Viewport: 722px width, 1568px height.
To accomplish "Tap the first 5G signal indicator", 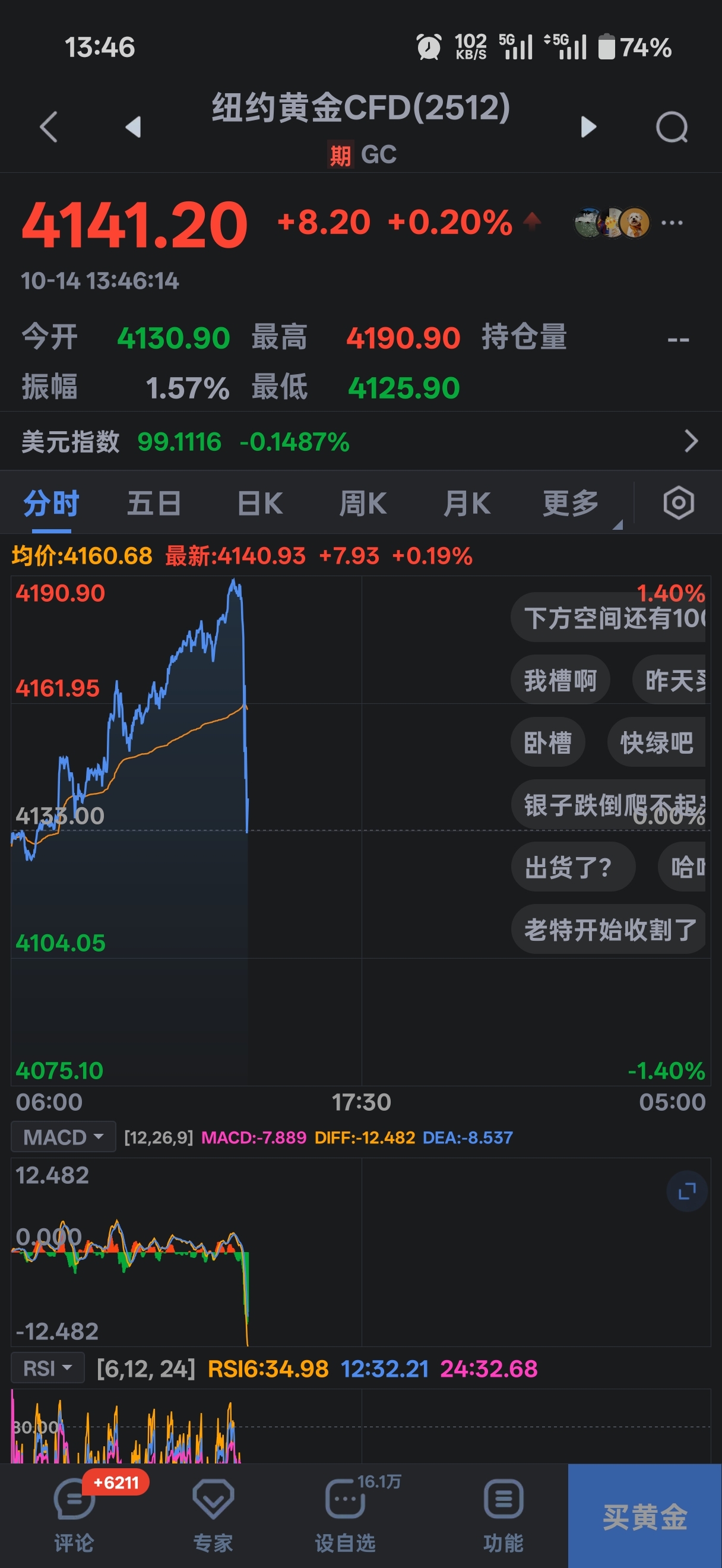I will (516, 47).
